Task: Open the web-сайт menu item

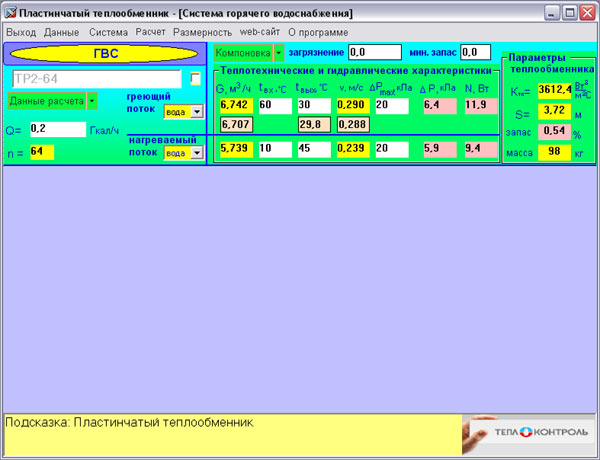Action: 259,32
